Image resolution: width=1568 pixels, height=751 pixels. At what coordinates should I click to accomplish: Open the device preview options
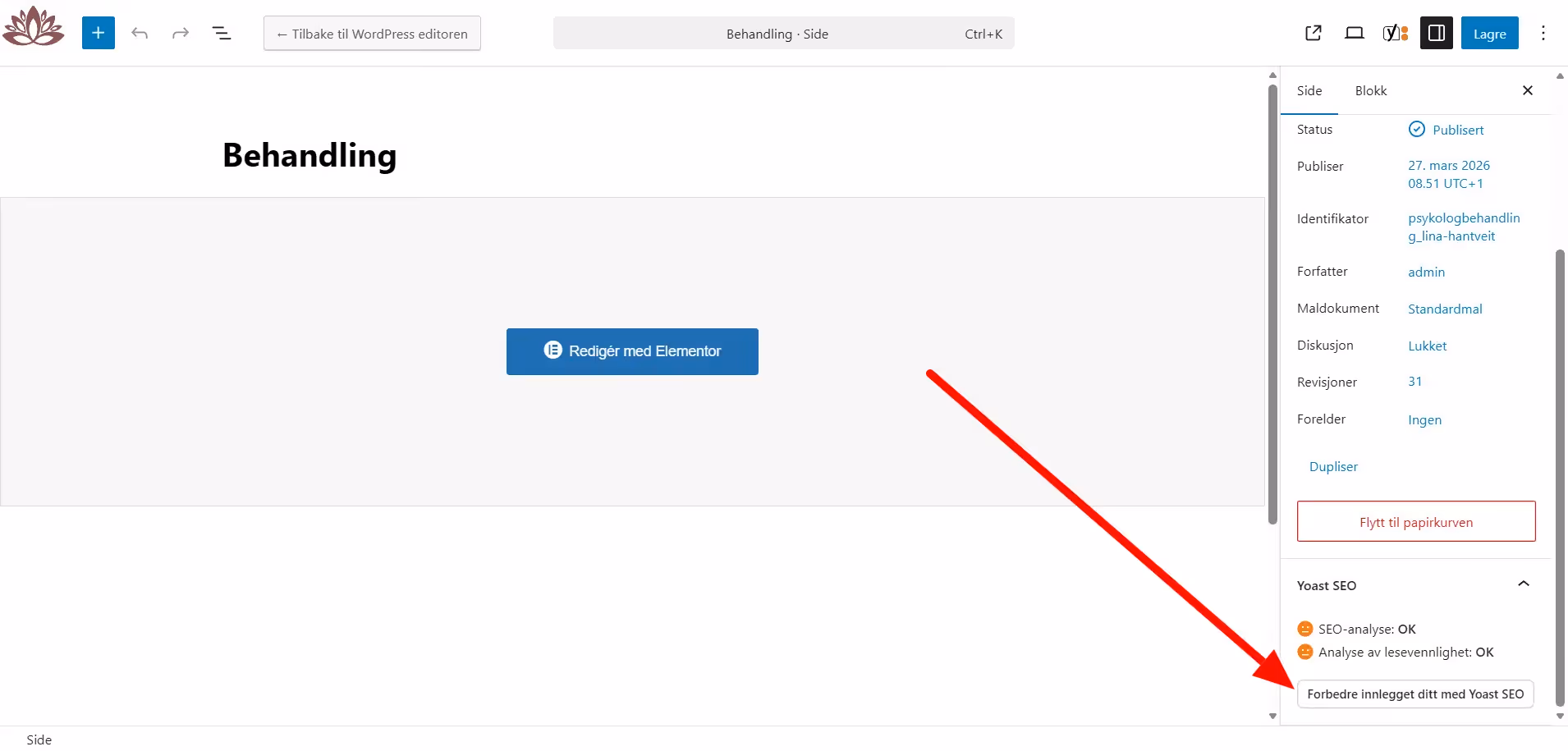coord(1355,33)
